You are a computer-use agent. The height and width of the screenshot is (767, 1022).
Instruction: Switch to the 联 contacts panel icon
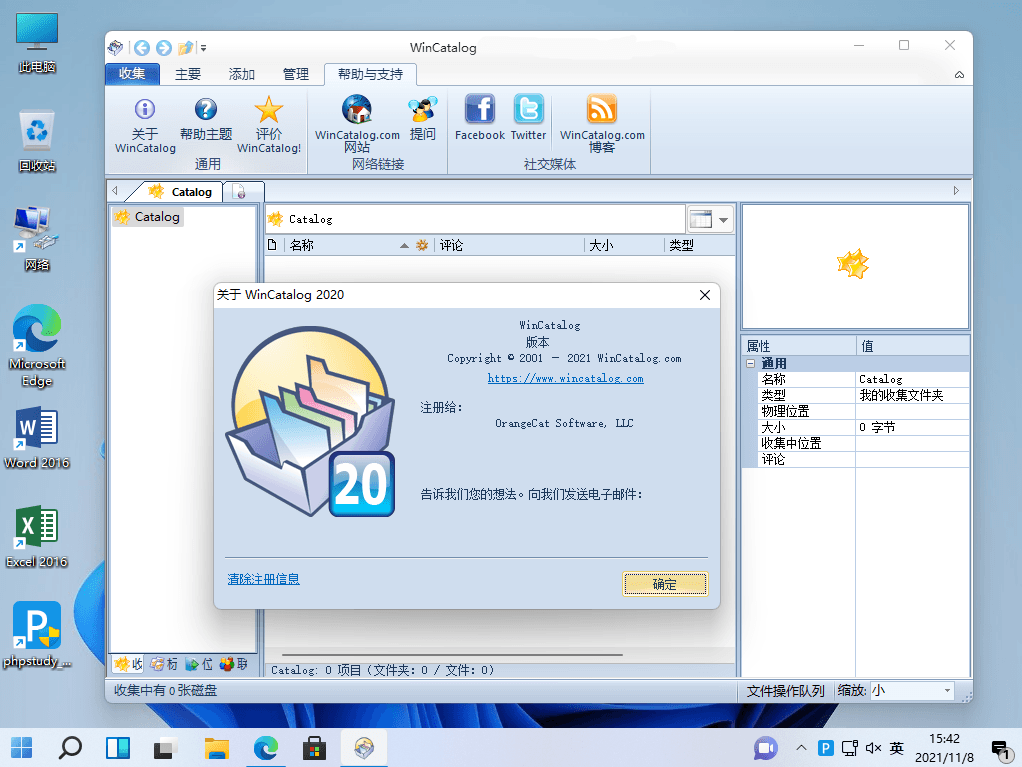click(234, 664)
